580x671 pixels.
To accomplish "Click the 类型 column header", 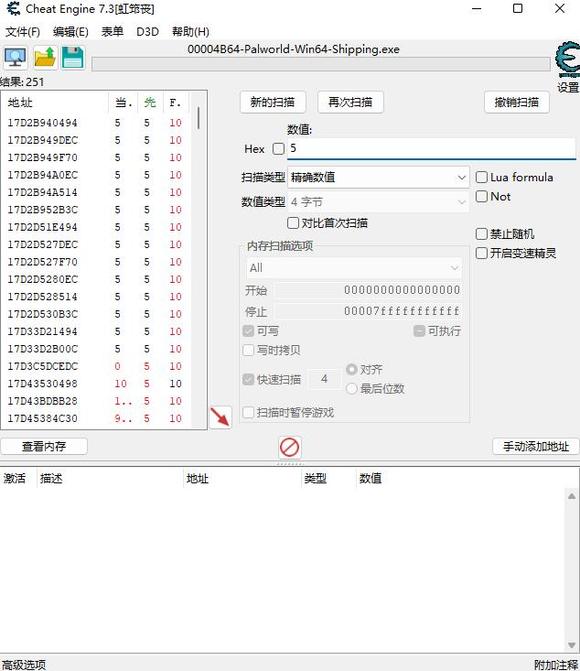I will (x=315, y=478).
